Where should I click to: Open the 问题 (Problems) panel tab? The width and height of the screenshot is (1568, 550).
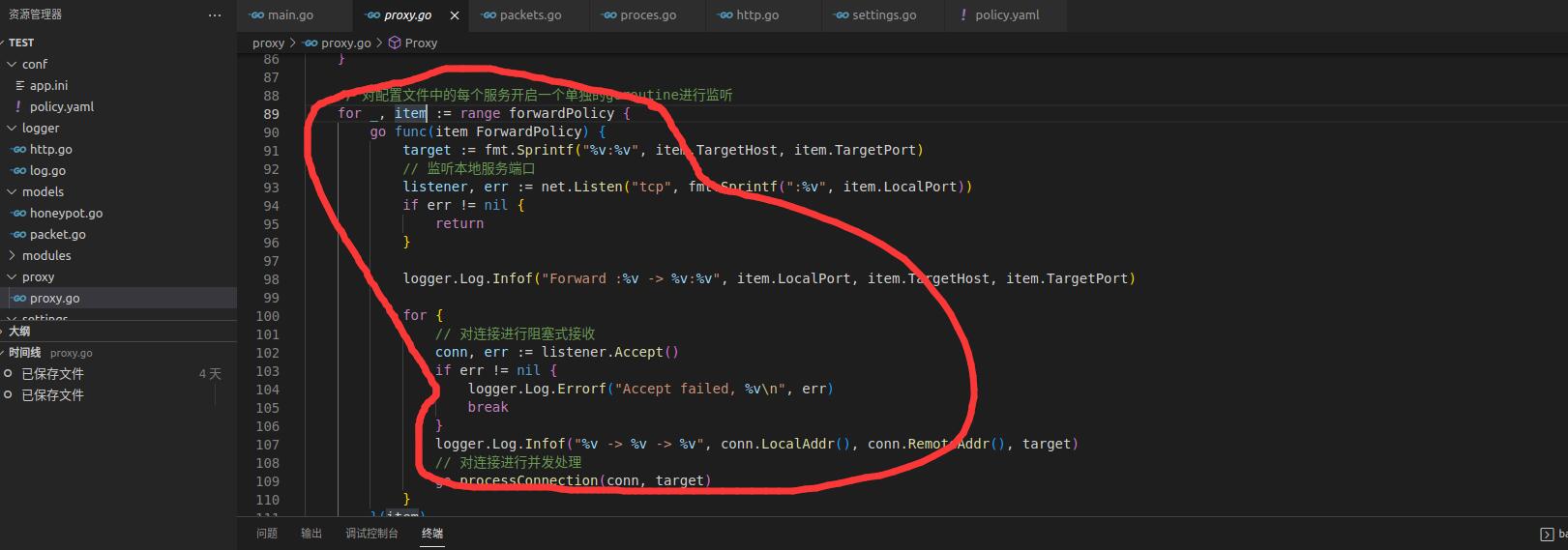pos(267,534)
